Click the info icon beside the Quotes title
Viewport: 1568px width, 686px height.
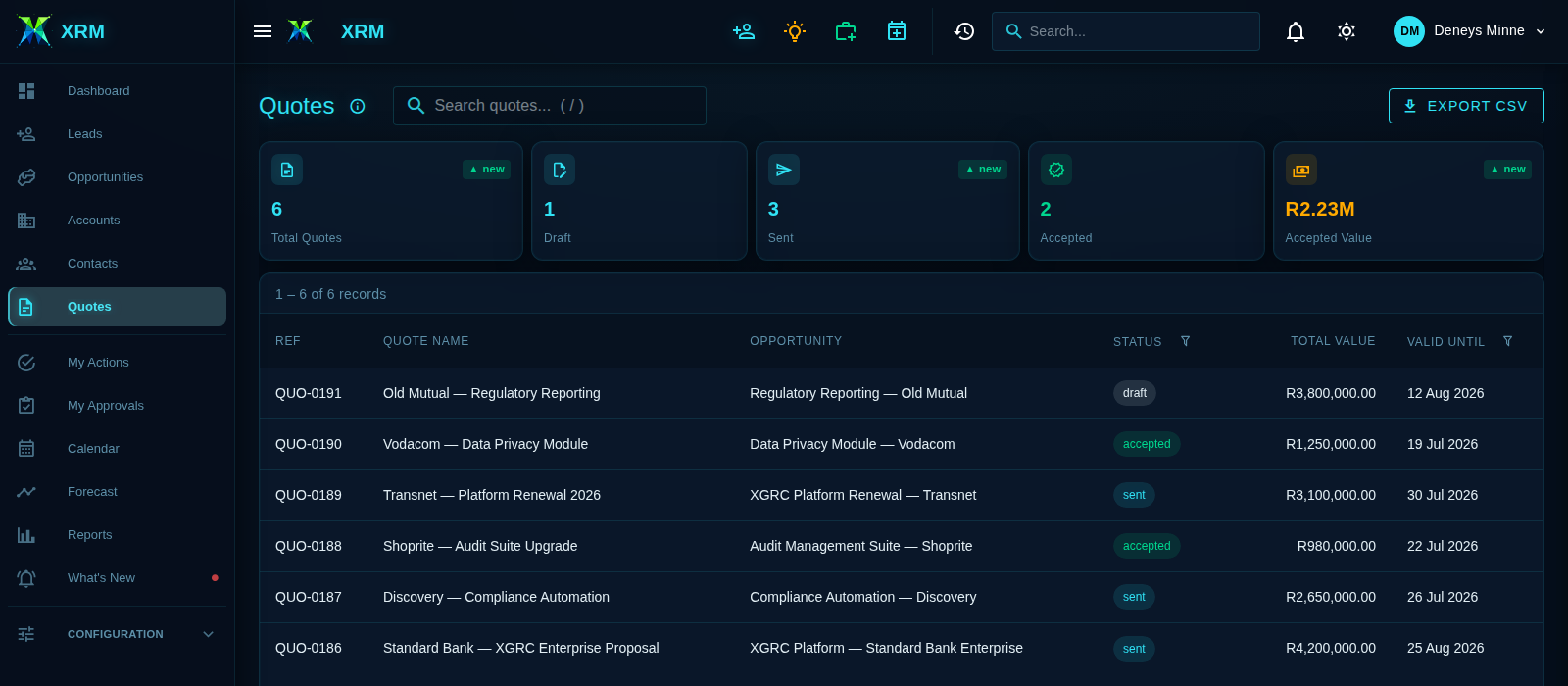point(358,106)
